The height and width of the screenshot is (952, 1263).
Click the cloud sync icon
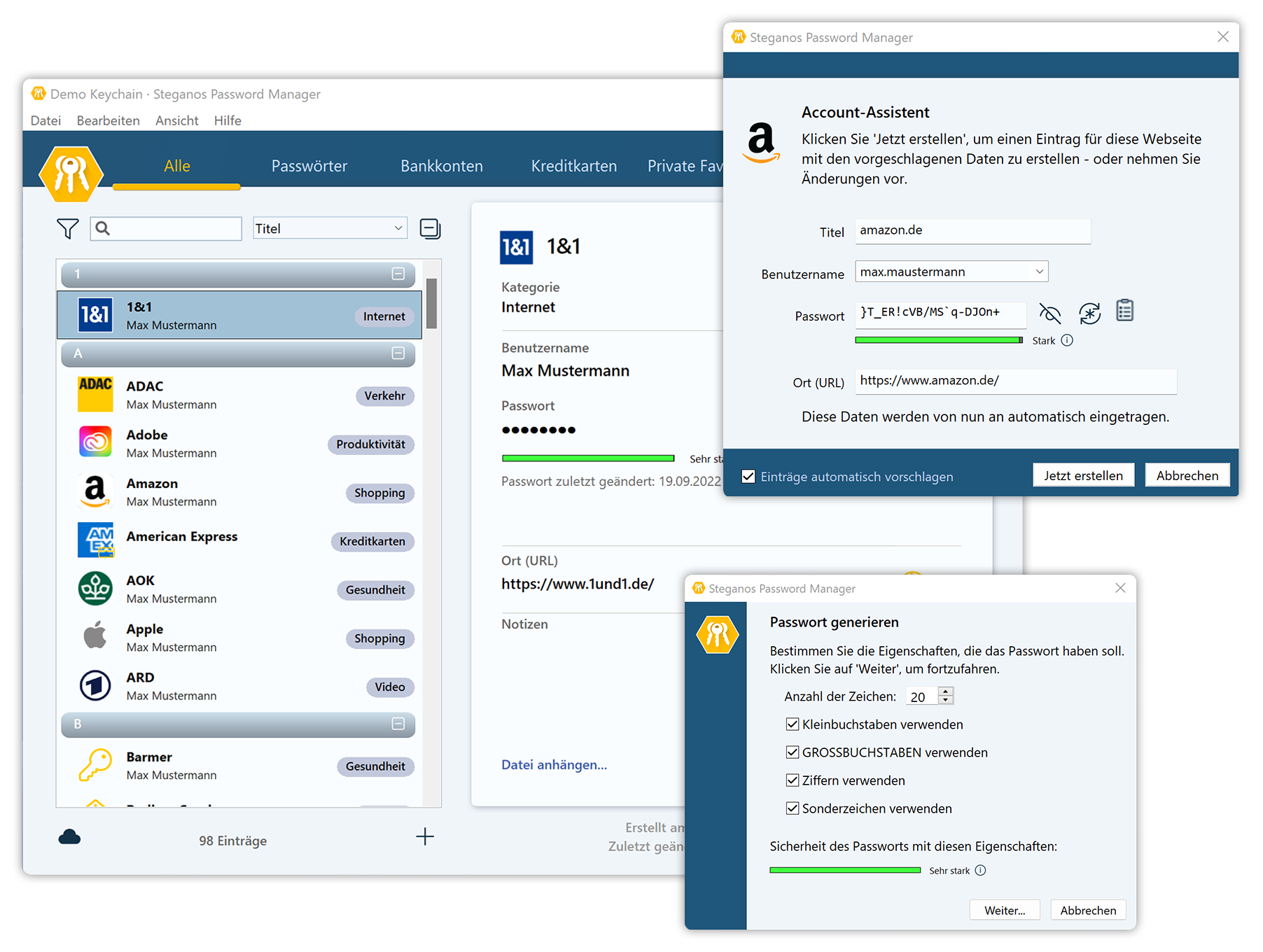point(69,837)
